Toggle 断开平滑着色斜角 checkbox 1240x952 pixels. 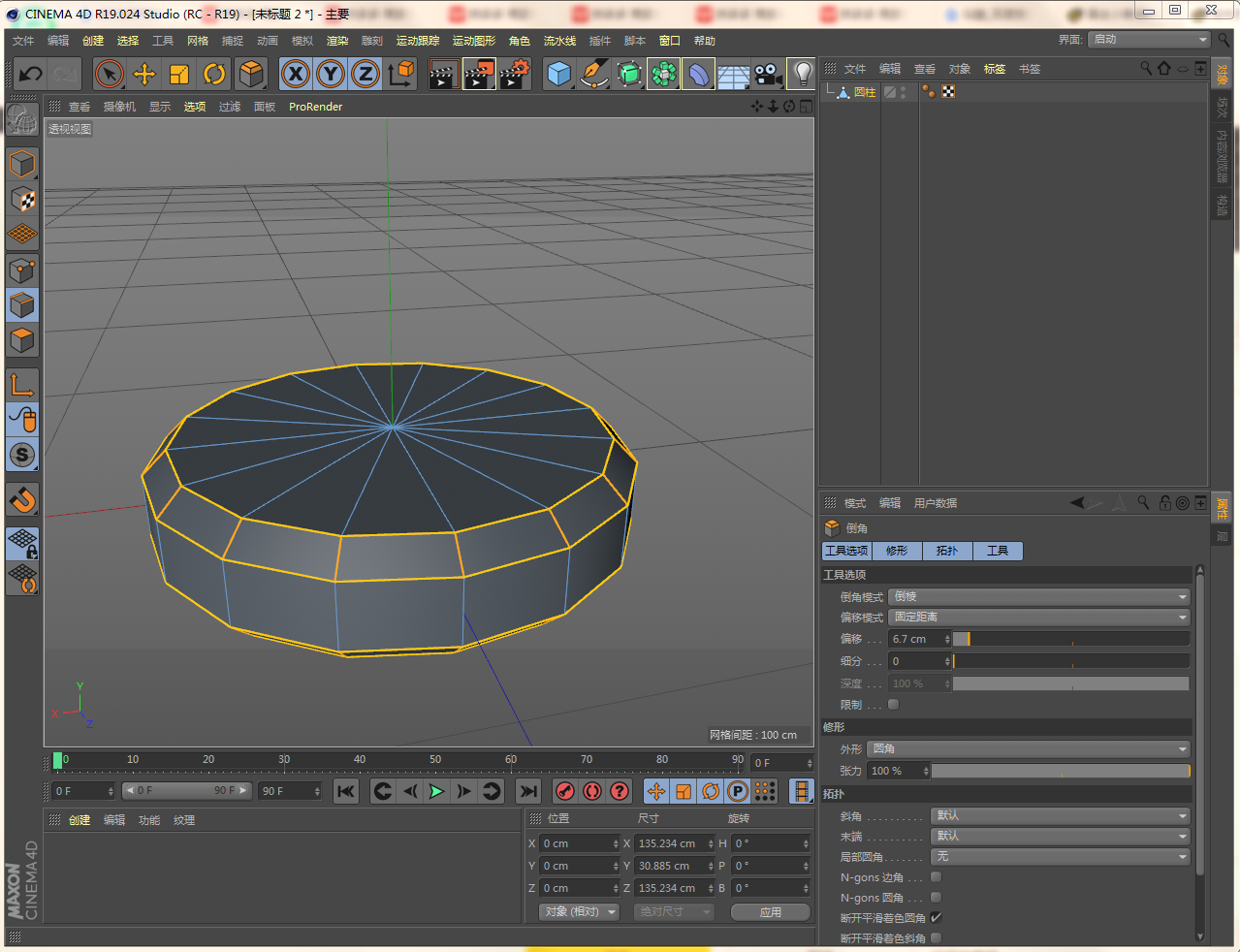(x=936, y=937)
